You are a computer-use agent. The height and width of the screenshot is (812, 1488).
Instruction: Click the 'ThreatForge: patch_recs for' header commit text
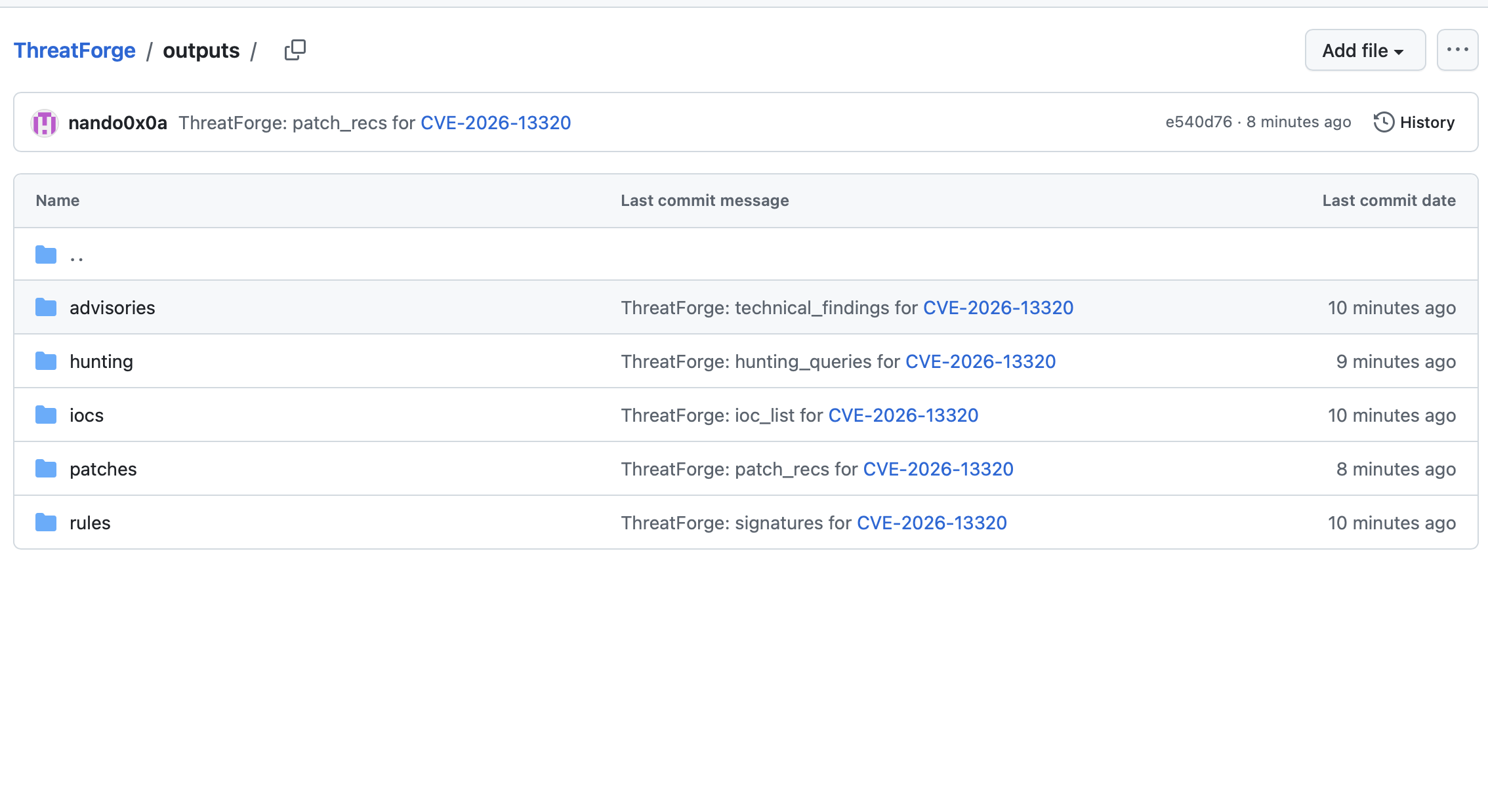tap(297, 123)
